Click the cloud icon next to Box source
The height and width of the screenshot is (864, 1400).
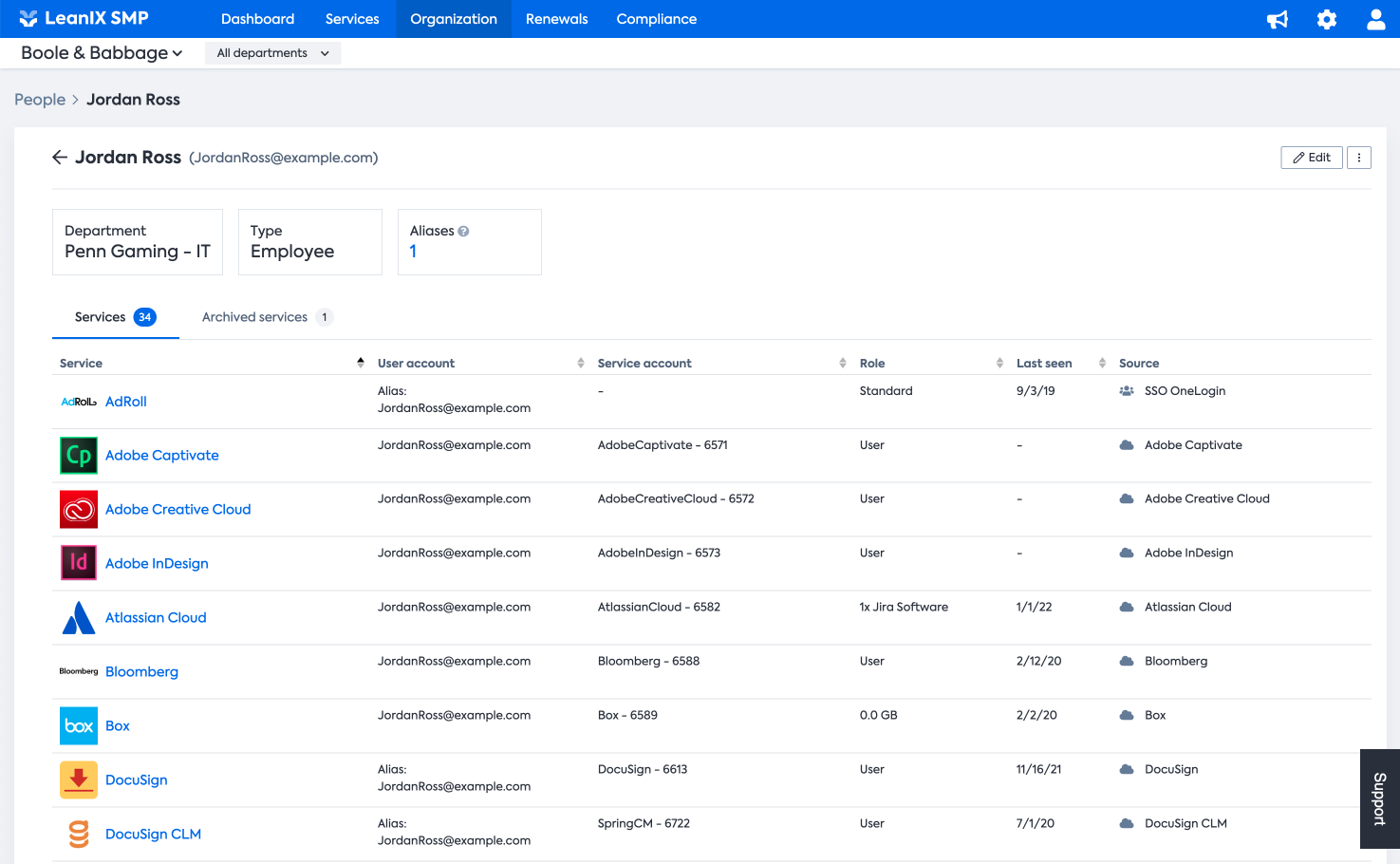point(1127,716)
